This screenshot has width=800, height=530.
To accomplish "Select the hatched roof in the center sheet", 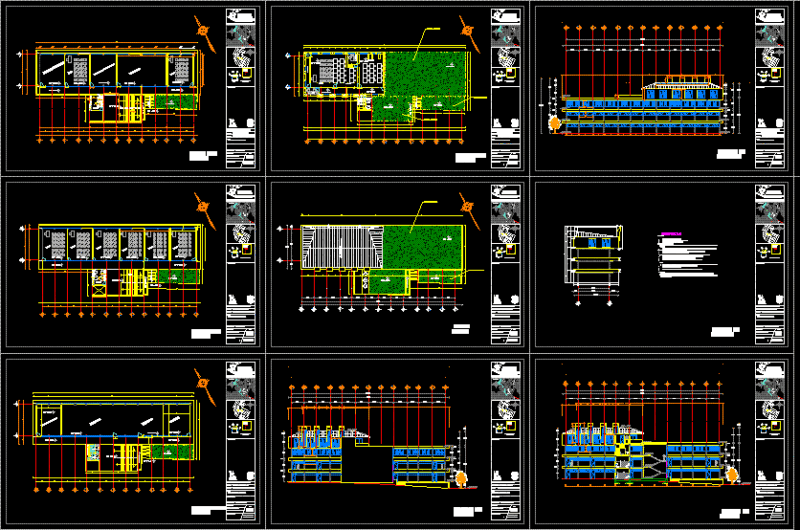I will [x=342, y=247].
